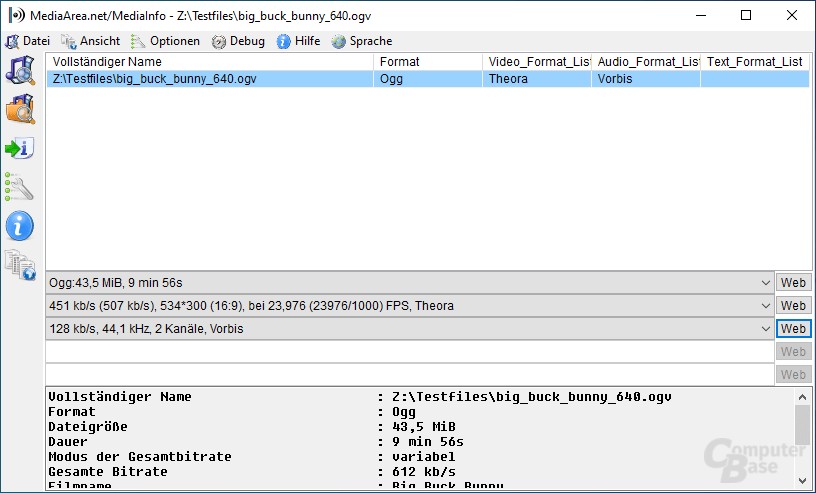This screenshot has width=816, height=493.
Task: Click the details pane scroll down arrow
Action: point(802,481)
